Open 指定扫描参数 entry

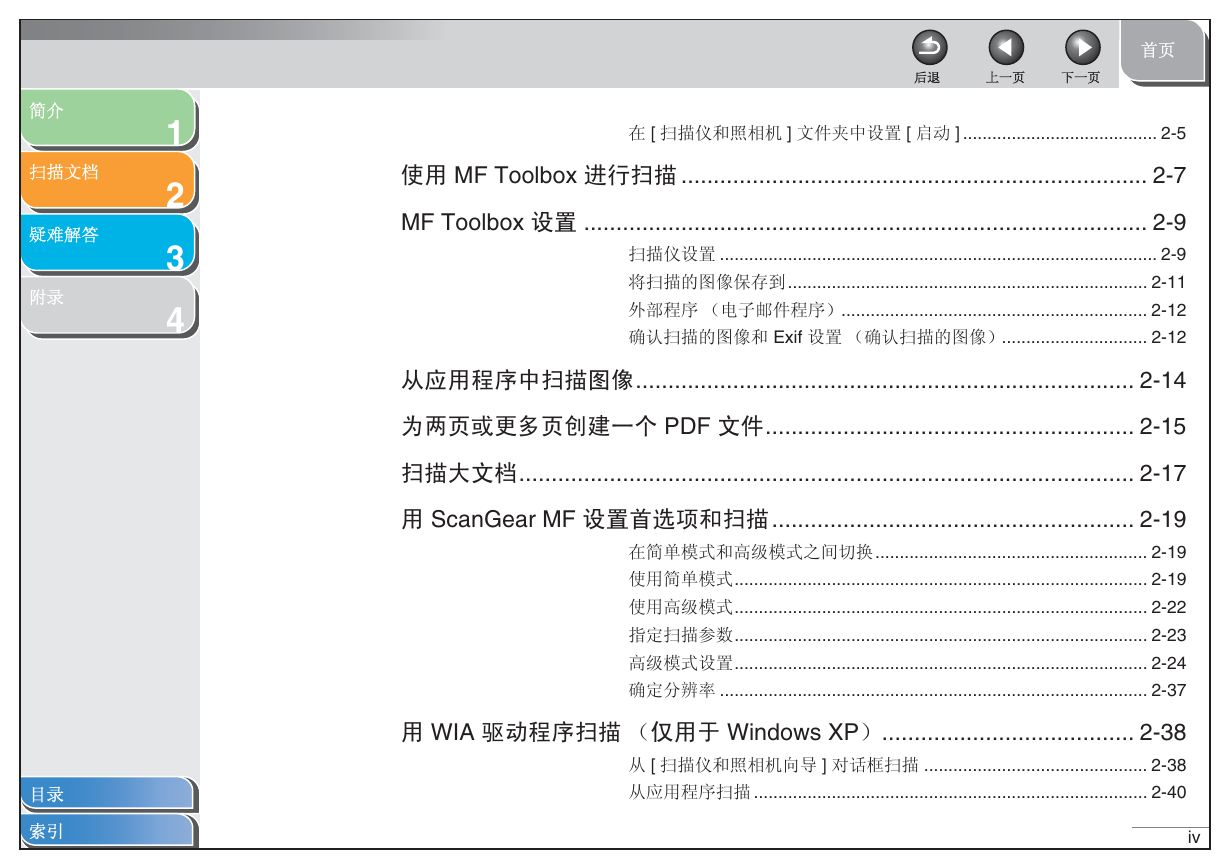point(907,635)
